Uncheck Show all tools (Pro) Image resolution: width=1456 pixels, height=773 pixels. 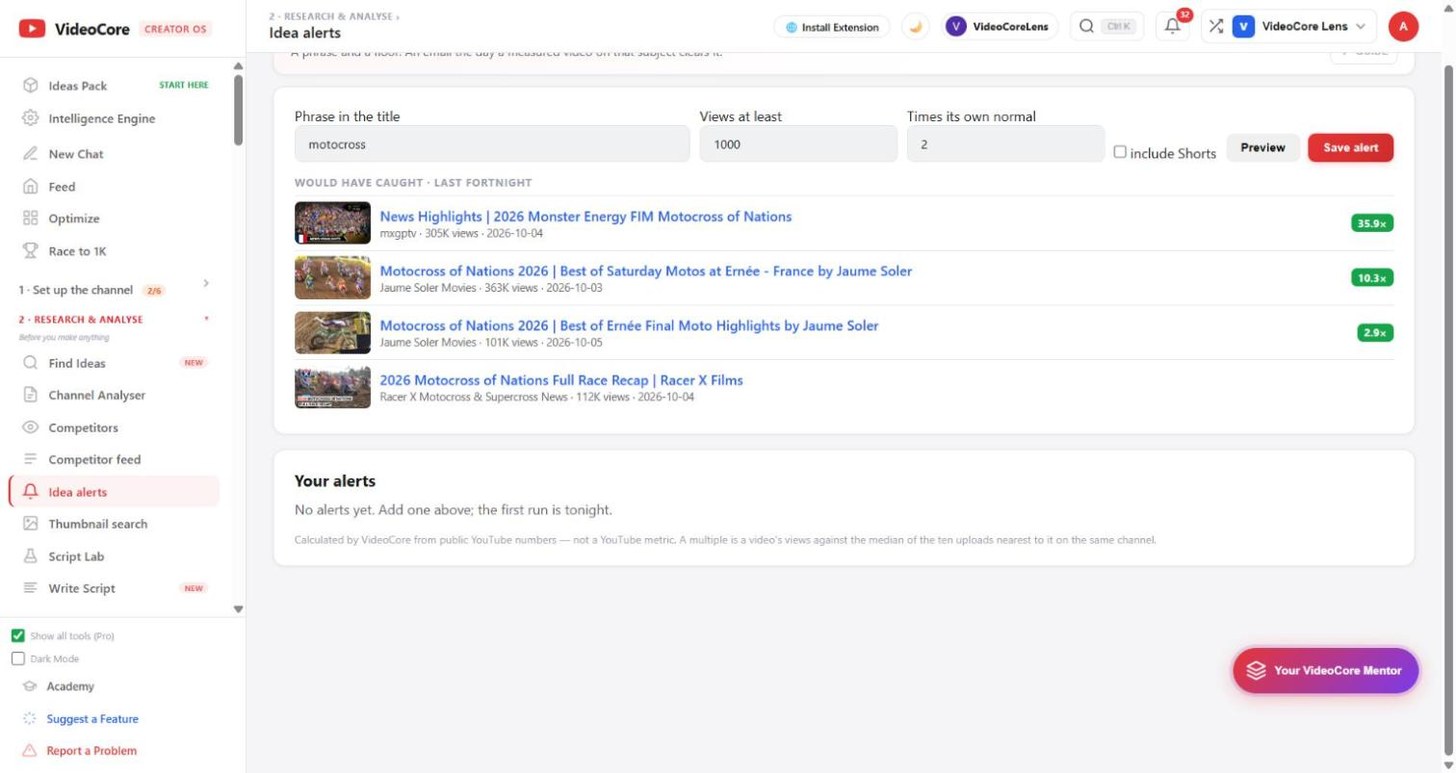[x=18, y=636]
